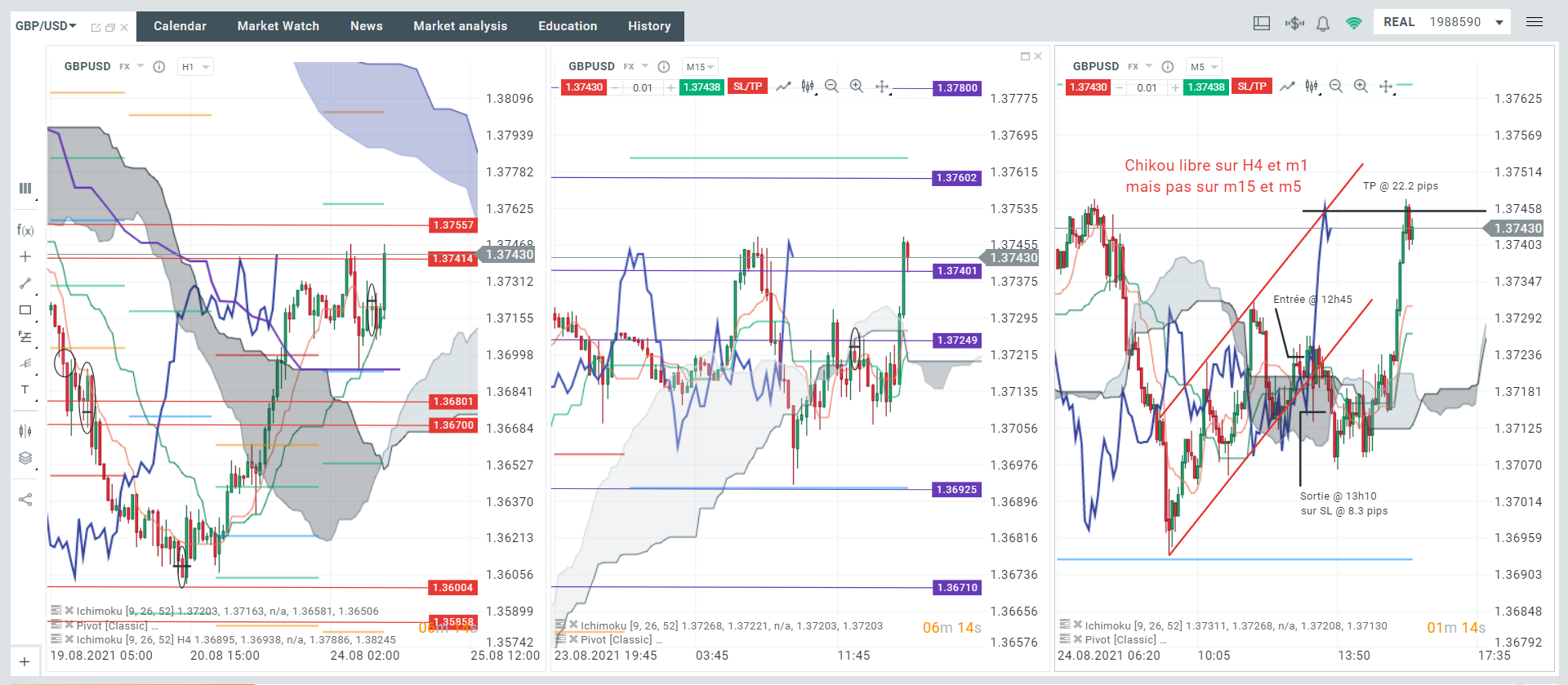Zoom out on the M5 chart
The height and width of the screenshot is (685, 1568).
pyautogui.click(x=1336, y=86)
